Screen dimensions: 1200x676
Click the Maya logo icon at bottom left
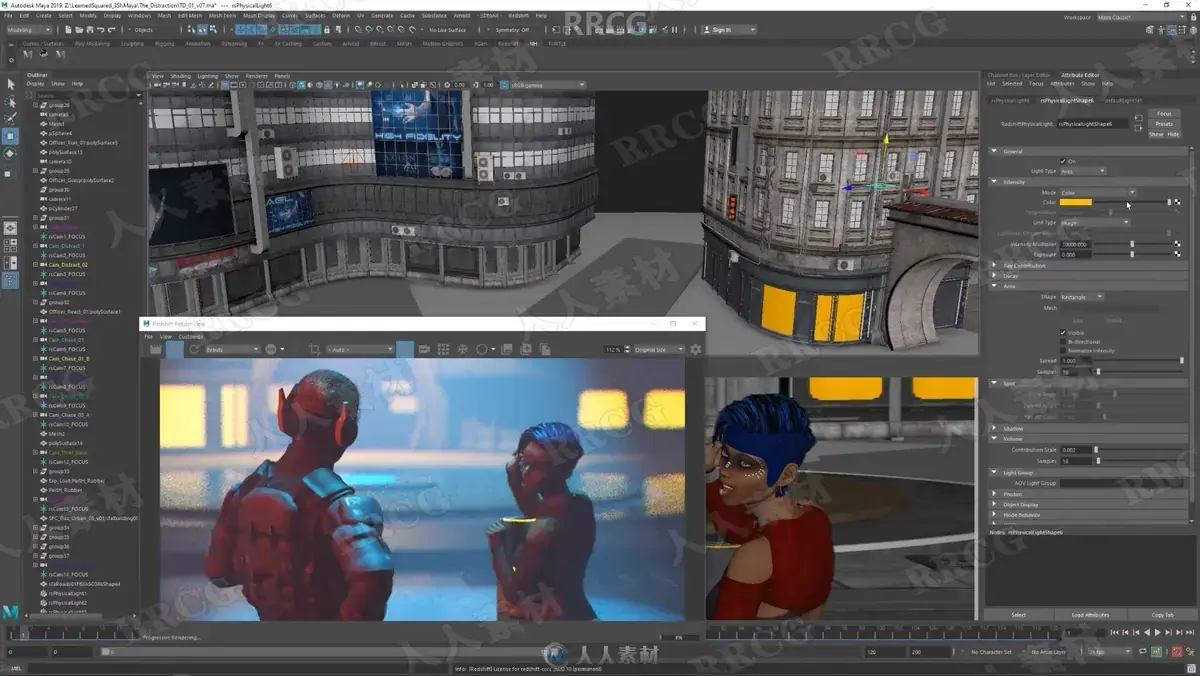pos(10,611)
